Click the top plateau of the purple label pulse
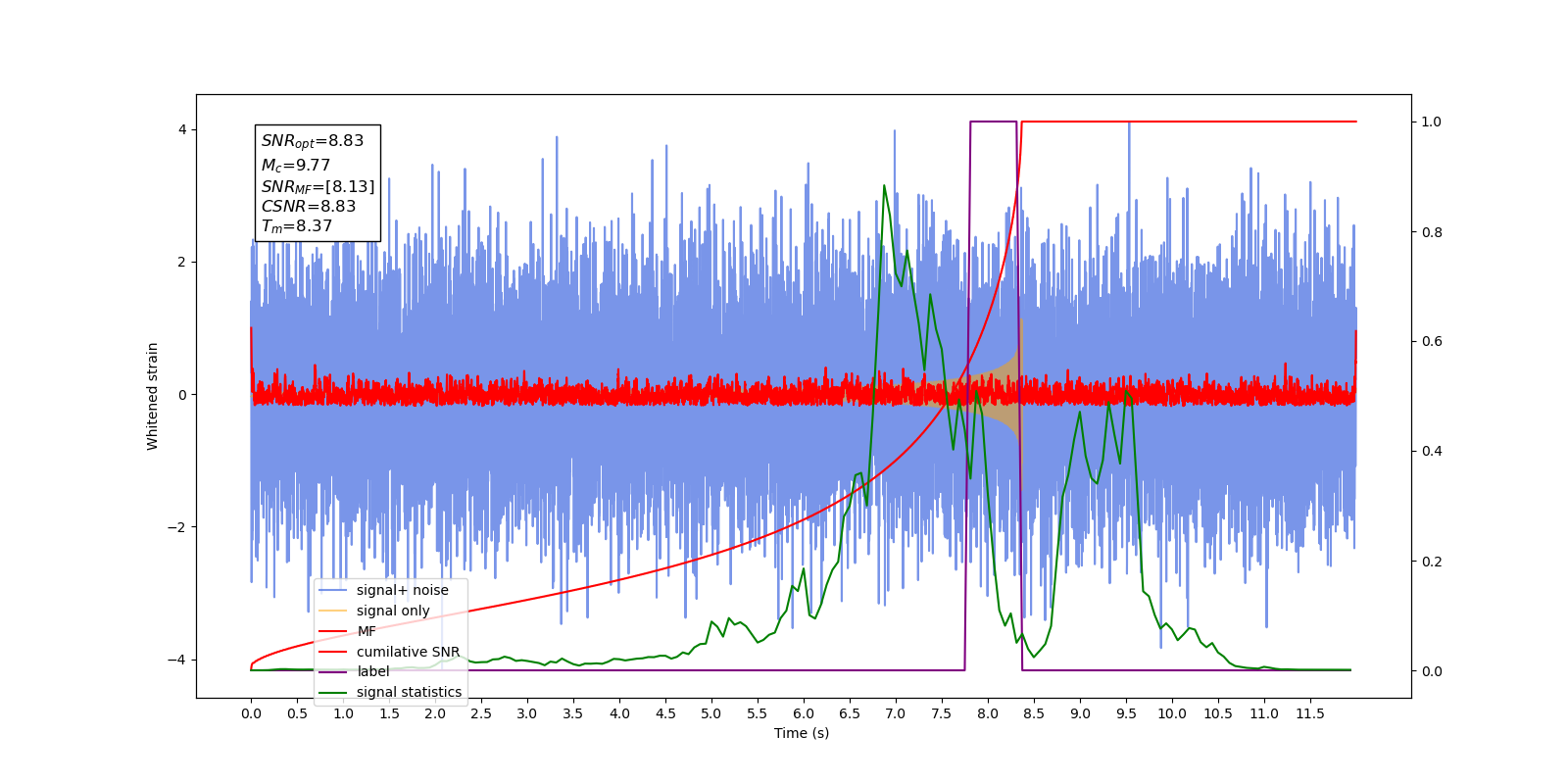 tap(993, 122)
